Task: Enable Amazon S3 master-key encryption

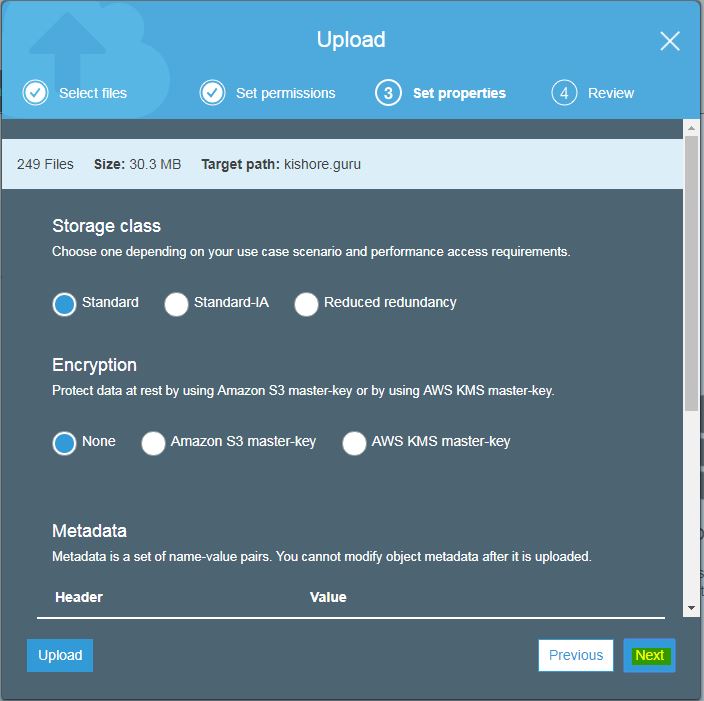Action: click(153, 443)
